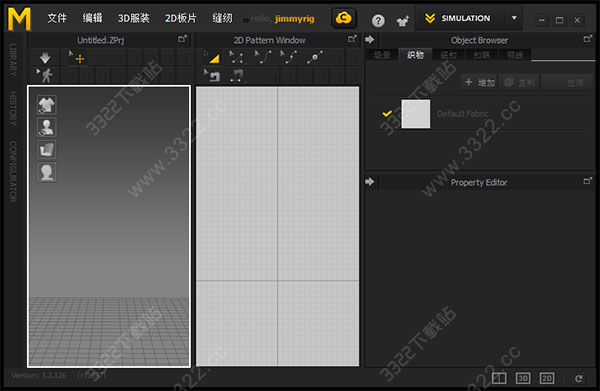
Task: Open the 缝纫 menu
Action: point(222,18)
